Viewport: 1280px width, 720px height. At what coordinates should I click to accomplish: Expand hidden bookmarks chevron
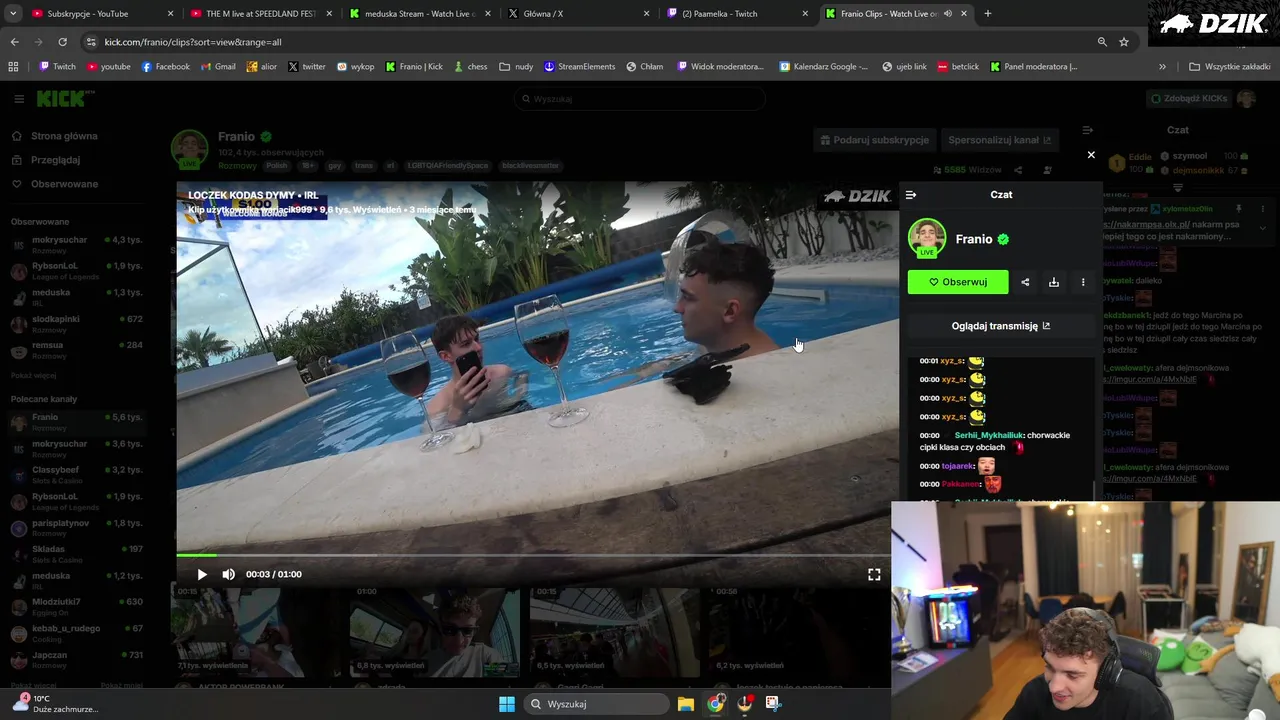point(1162,67)
